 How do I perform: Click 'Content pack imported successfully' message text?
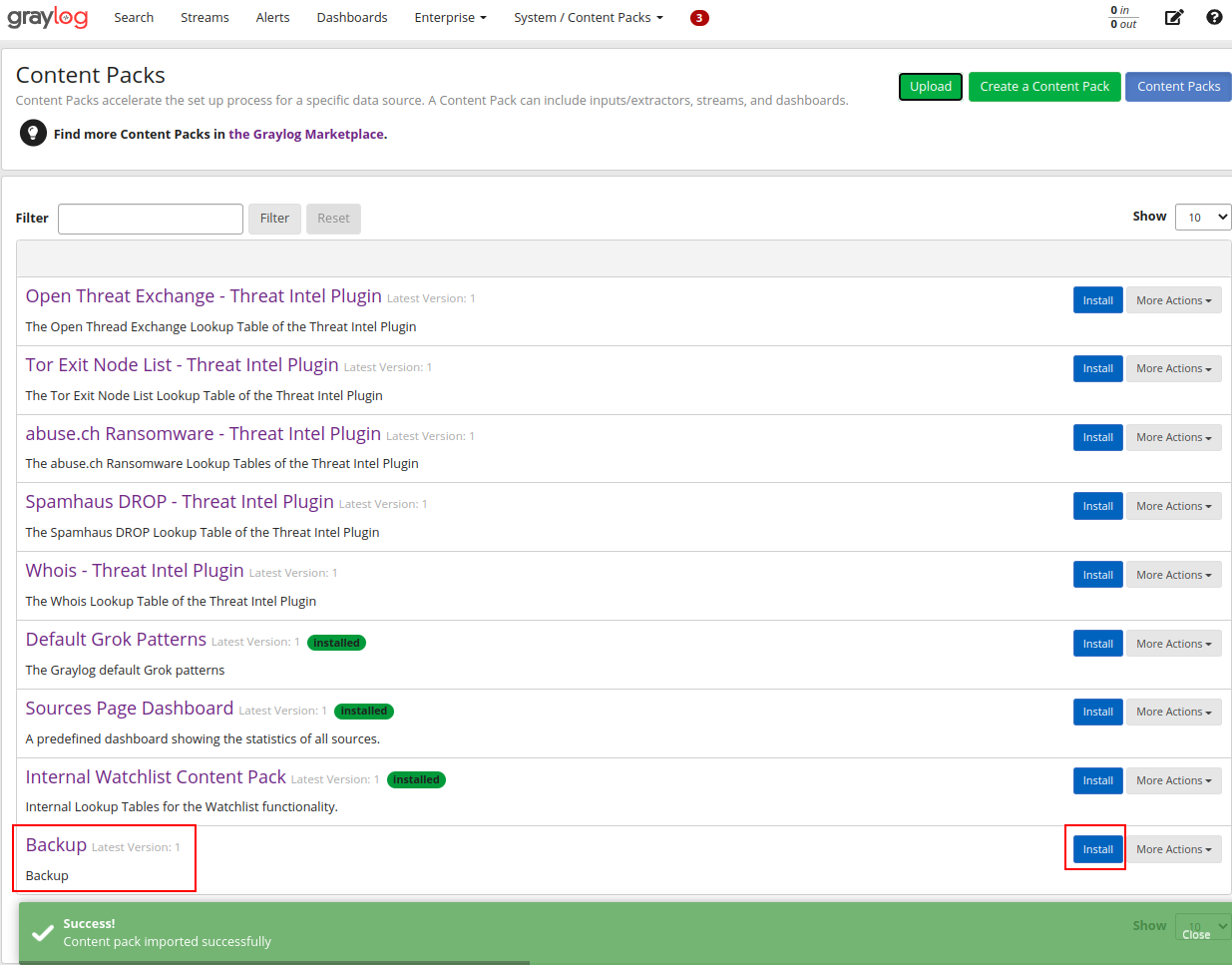coord(167,942)
